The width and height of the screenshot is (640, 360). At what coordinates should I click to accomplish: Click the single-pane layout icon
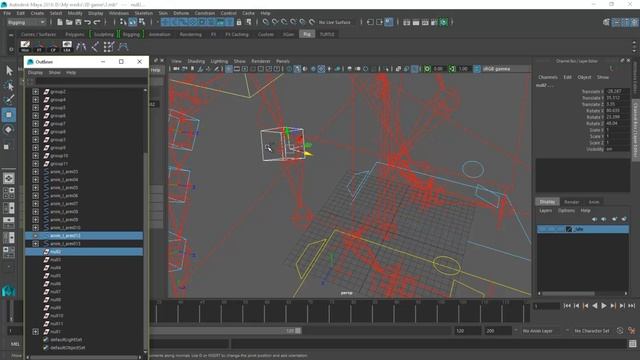point(9,178)
